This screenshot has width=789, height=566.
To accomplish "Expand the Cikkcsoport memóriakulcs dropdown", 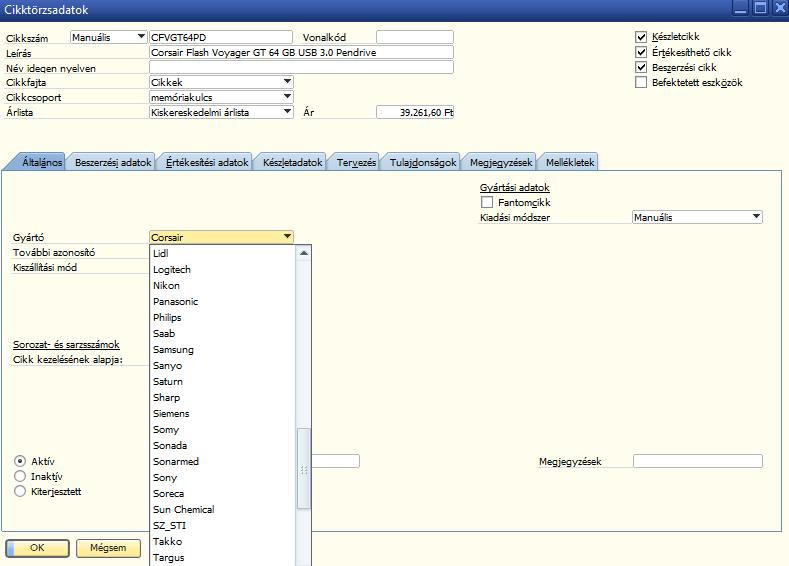I will (221, 97).
